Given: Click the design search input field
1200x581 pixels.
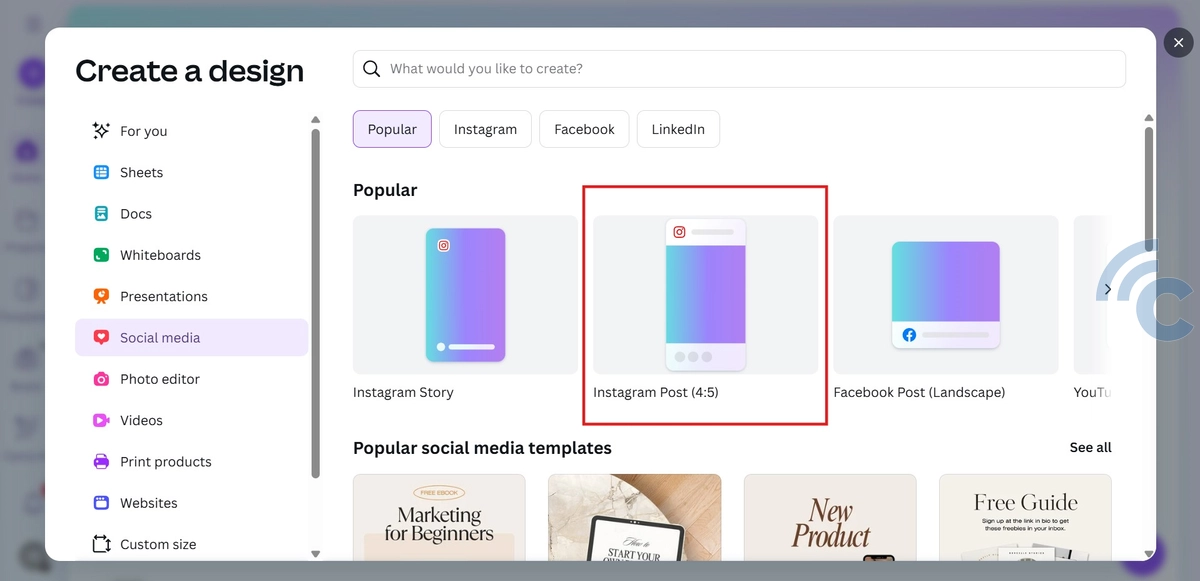Looking at the screenshot, I should tap(750, 69).
